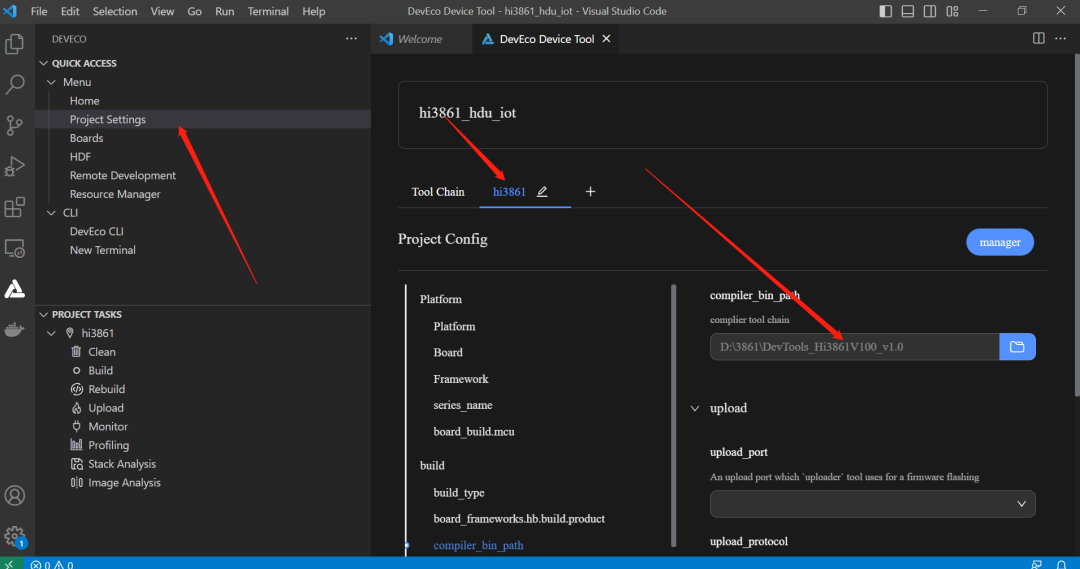Toggle the primary side bar layout button
Viewport: 1080px width, 569px height.
tap(886, 11)
